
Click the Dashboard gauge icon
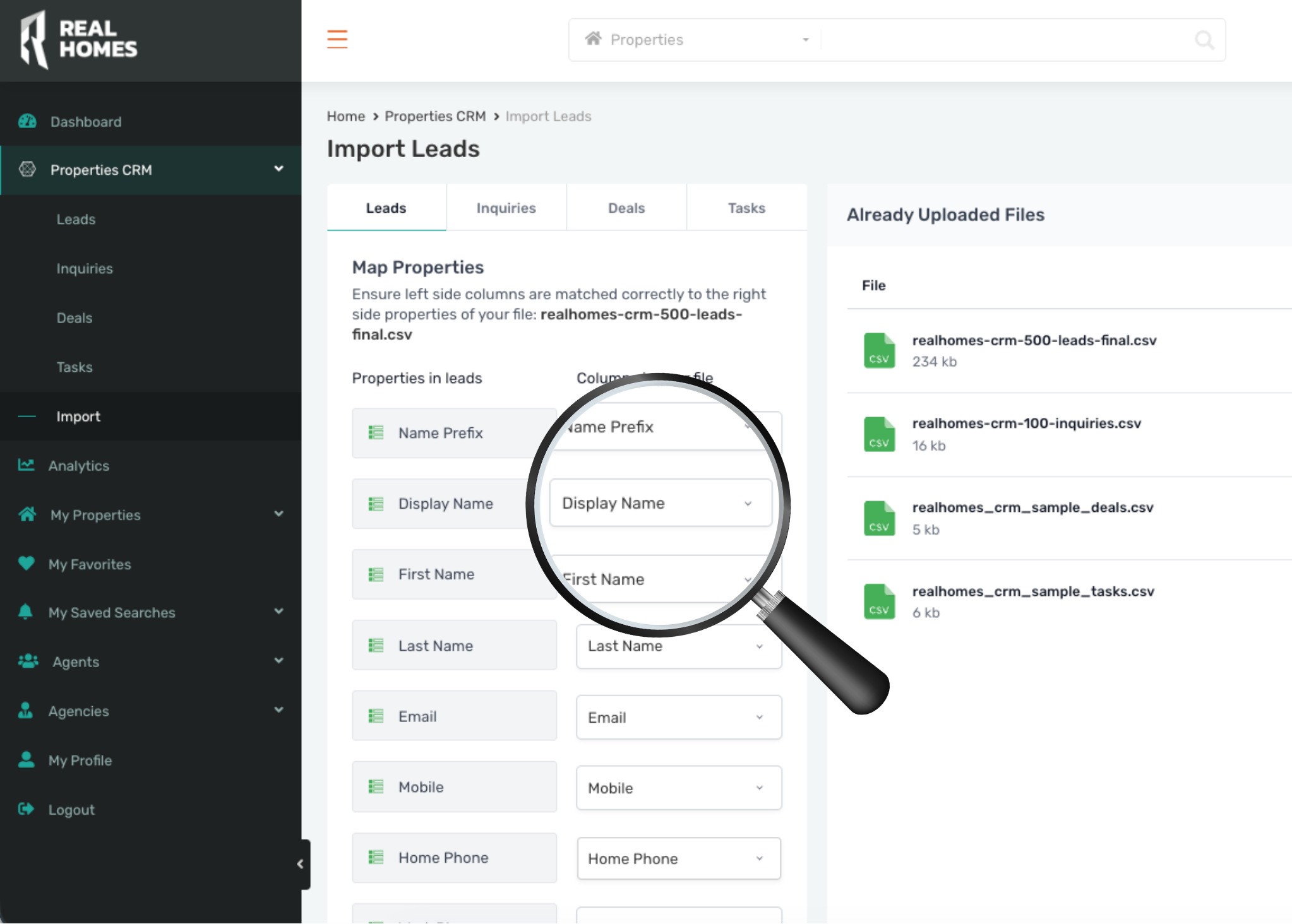click(27, 121)
